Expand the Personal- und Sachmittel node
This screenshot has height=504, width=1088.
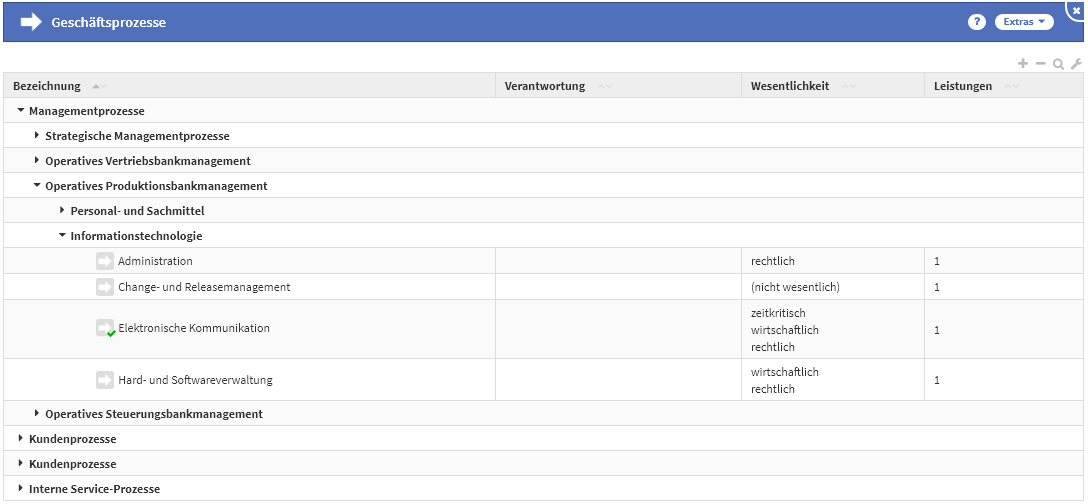(62, 211)
